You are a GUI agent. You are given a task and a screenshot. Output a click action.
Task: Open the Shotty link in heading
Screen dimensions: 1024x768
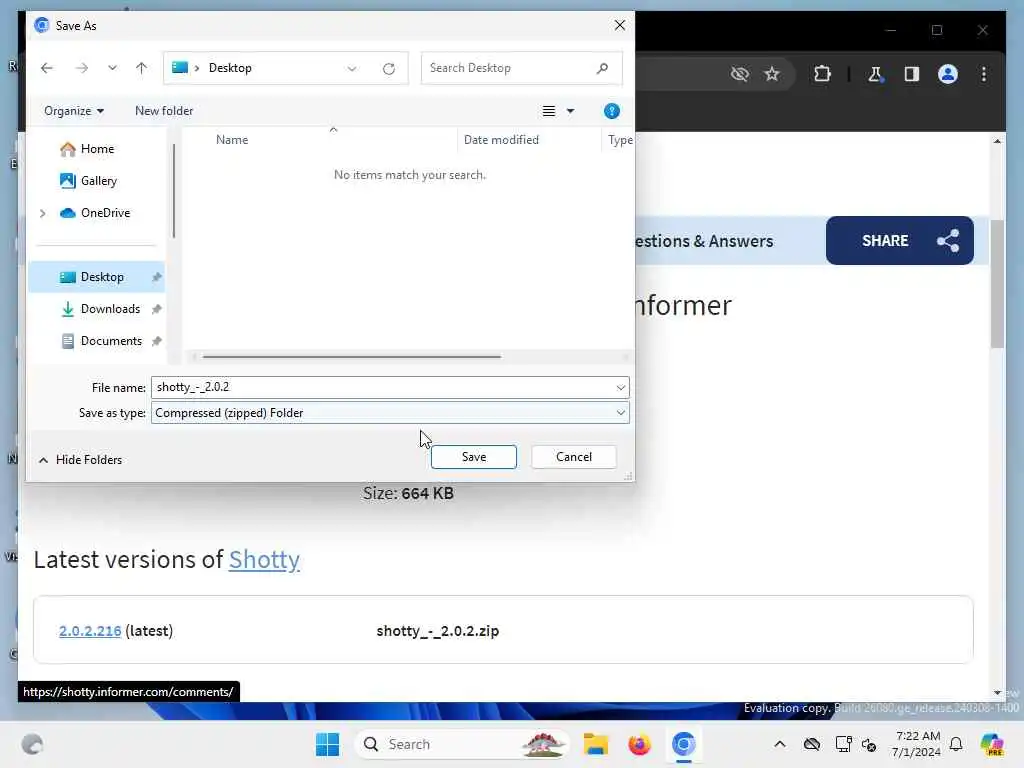pyautogui.click(x=264, y=560)
